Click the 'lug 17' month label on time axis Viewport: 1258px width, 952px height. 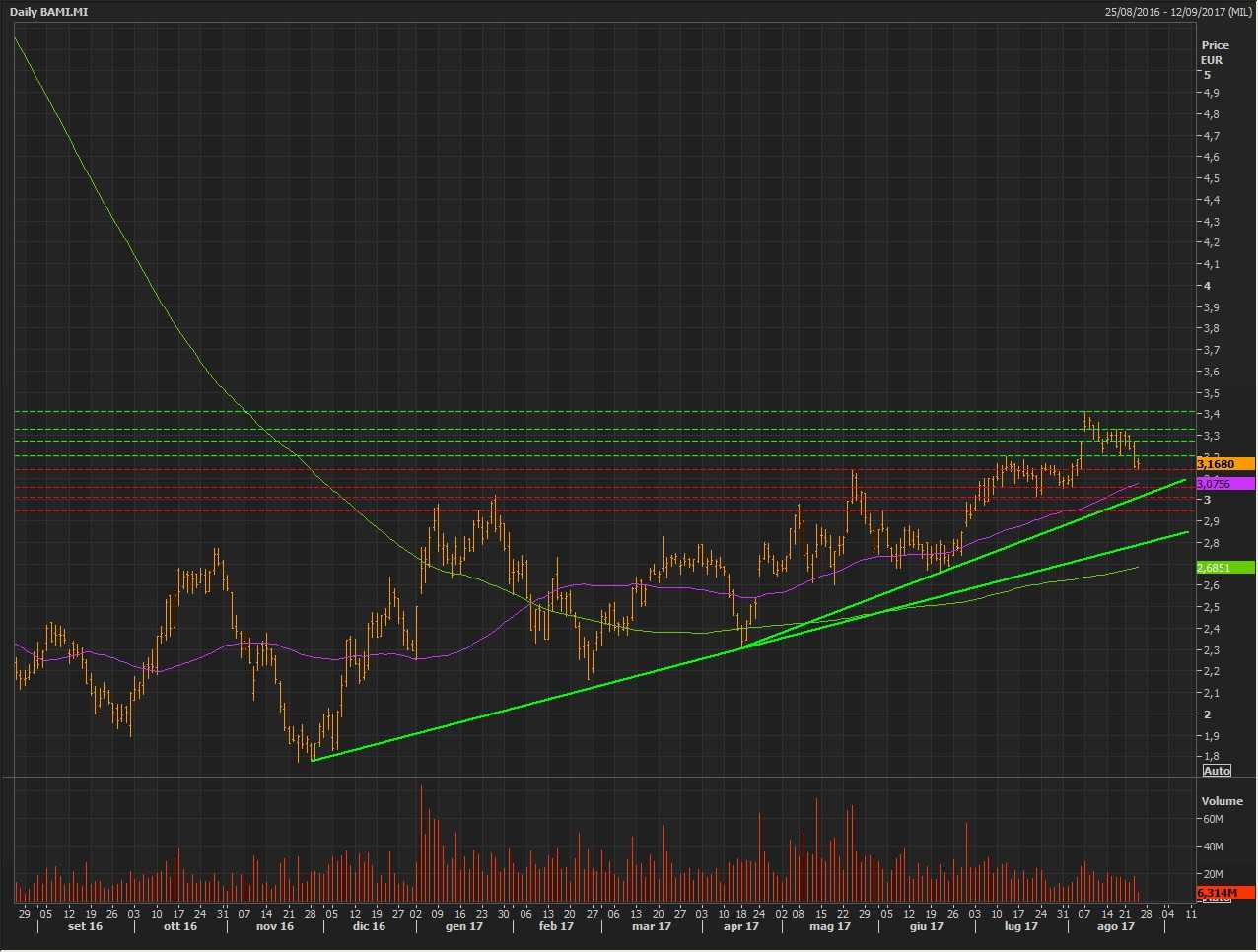pyautogui.click(x=1020, y=926)
